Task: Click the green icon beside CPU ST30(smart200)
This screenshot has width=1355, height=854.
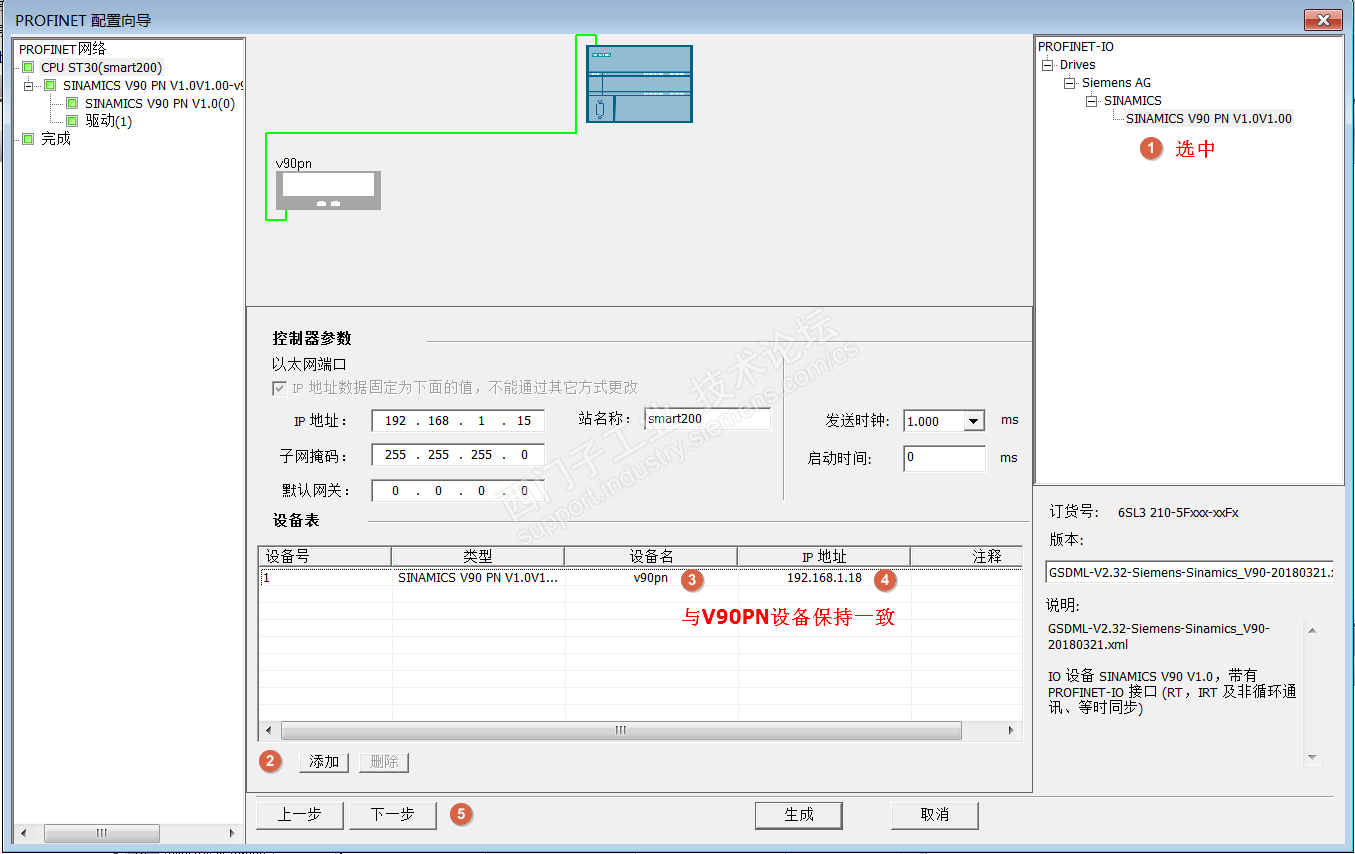Action: click(28, 68)
